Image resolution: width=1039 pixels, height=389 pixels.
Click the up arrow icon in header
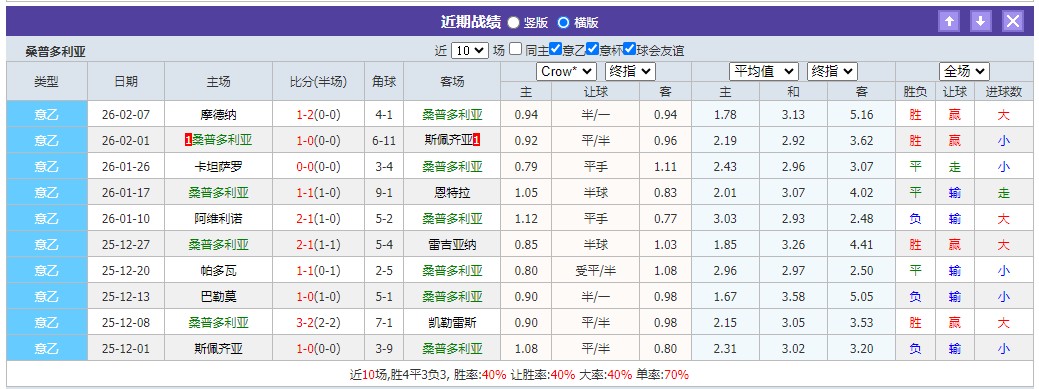[949, 21]
